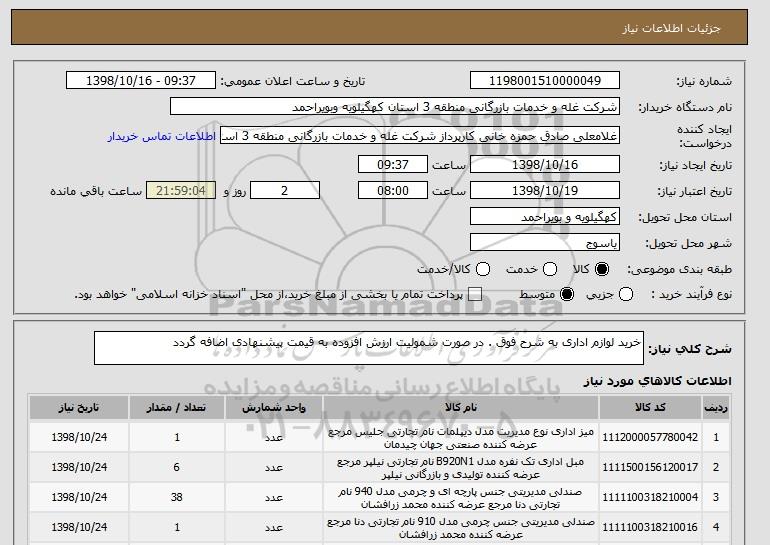Screen dimensions: 770x545
Task: Click the میز اداری نوع مدیریت product name
Action: click(461, 438)
